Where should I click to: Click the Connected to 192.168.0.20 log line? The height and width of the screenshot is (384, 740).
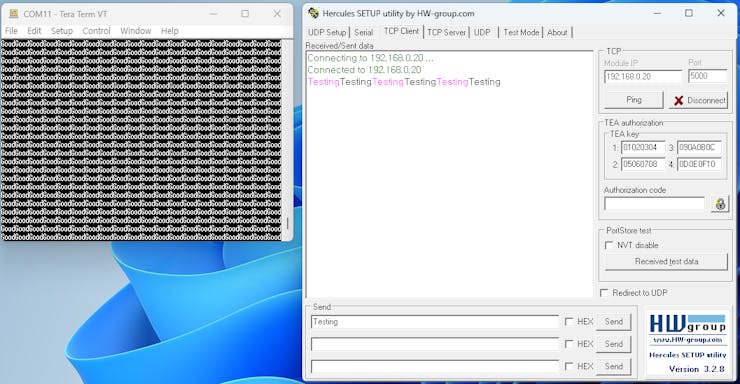[364, 70]
